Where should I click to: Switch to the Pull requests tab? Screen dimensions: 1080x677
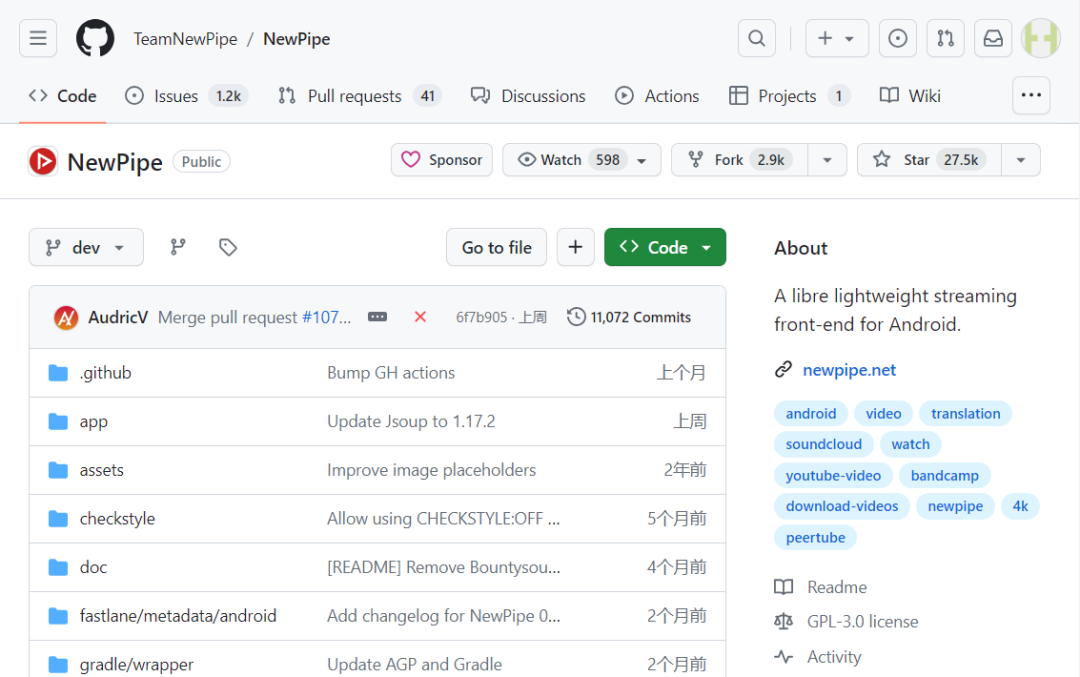(x=359, y=96)
